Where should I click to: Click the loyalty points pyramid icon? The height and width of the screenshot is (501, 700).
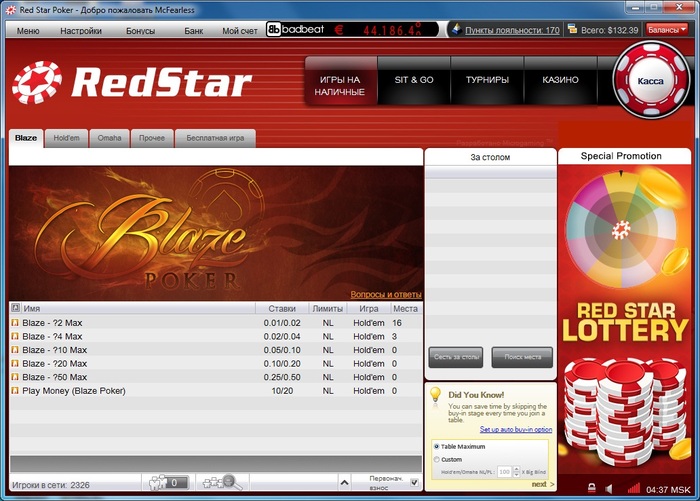point(457,29)
